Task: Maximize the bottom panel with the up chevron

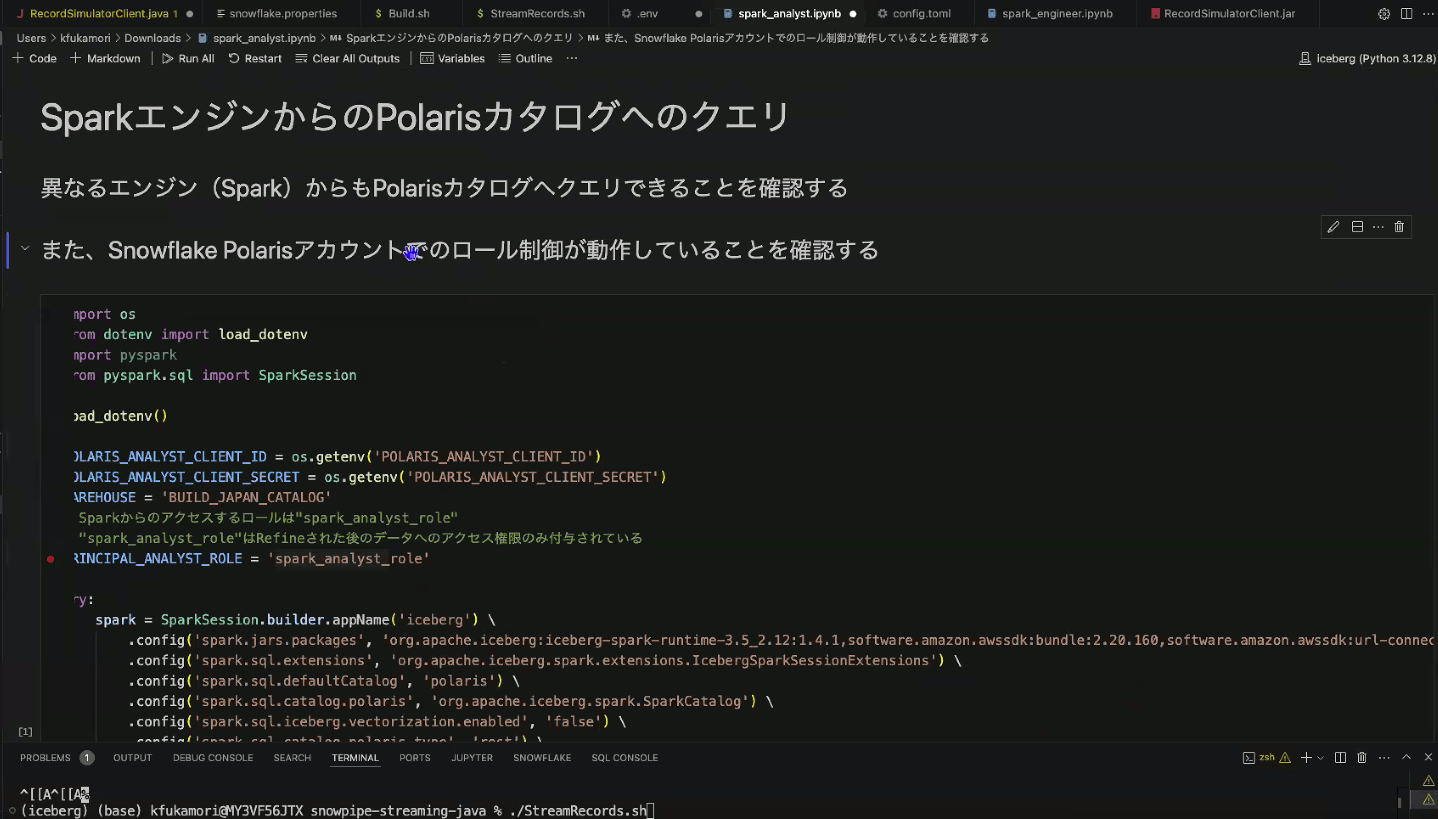Action: tap(1406, 758)
